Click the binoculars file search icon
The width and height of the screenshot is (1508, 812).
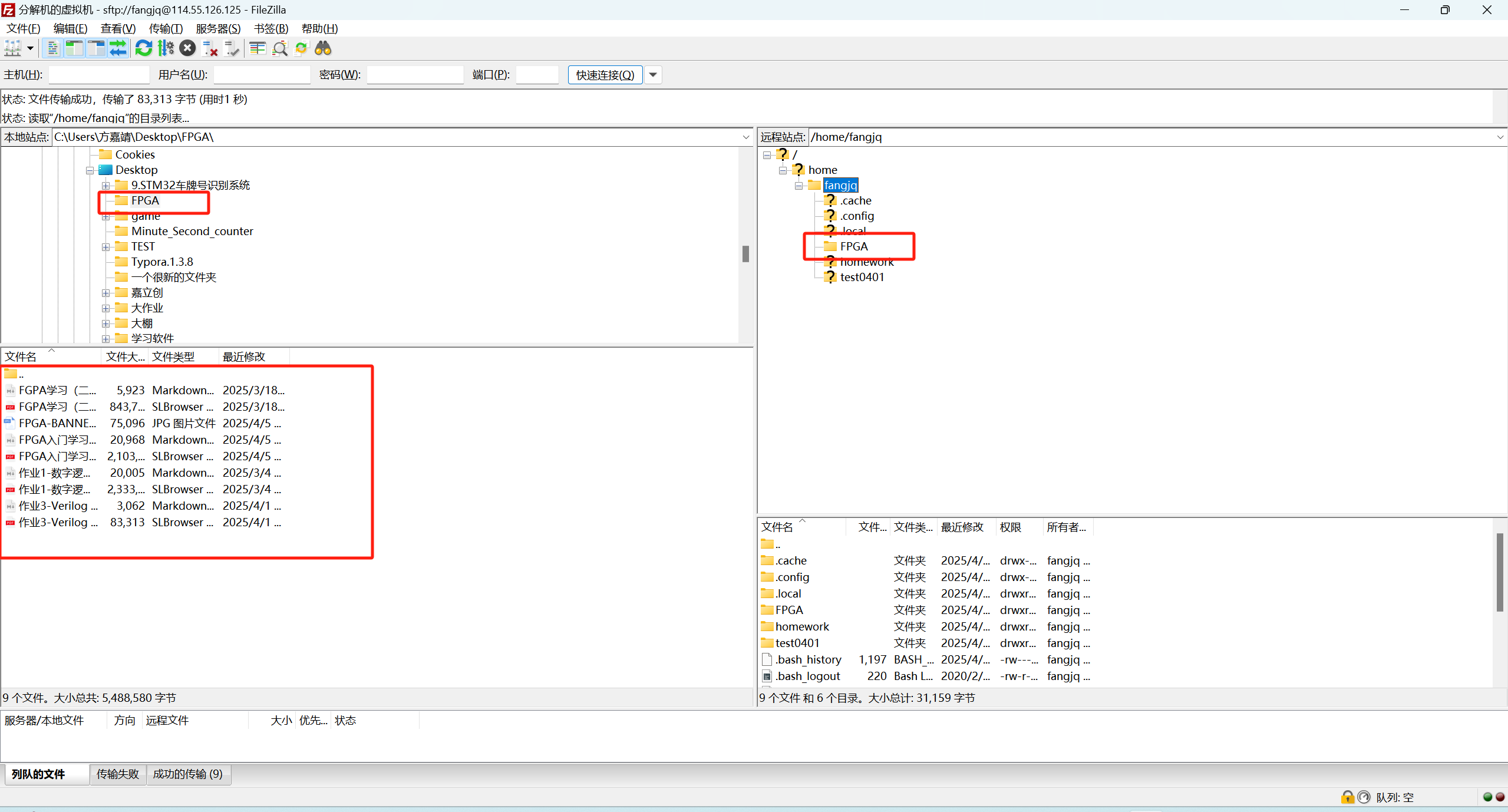[323, 48]
